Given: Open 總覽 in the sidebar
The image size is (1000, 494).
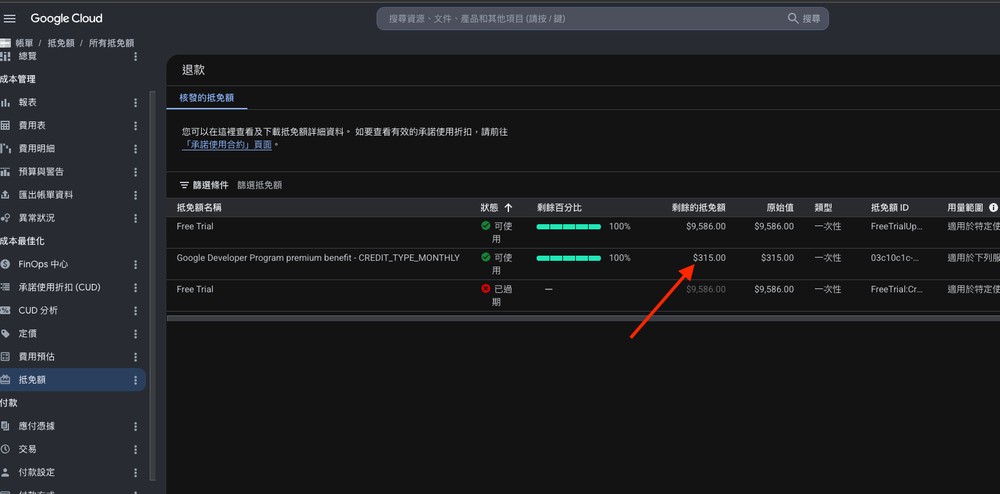Looking at the screenshot, I should tap(28, 56).
